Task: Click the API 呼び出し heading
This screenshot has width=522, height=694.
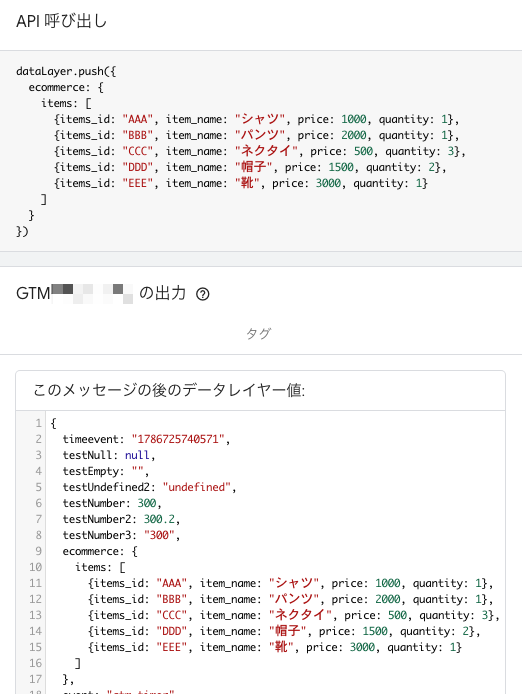Action: [62, 21]
